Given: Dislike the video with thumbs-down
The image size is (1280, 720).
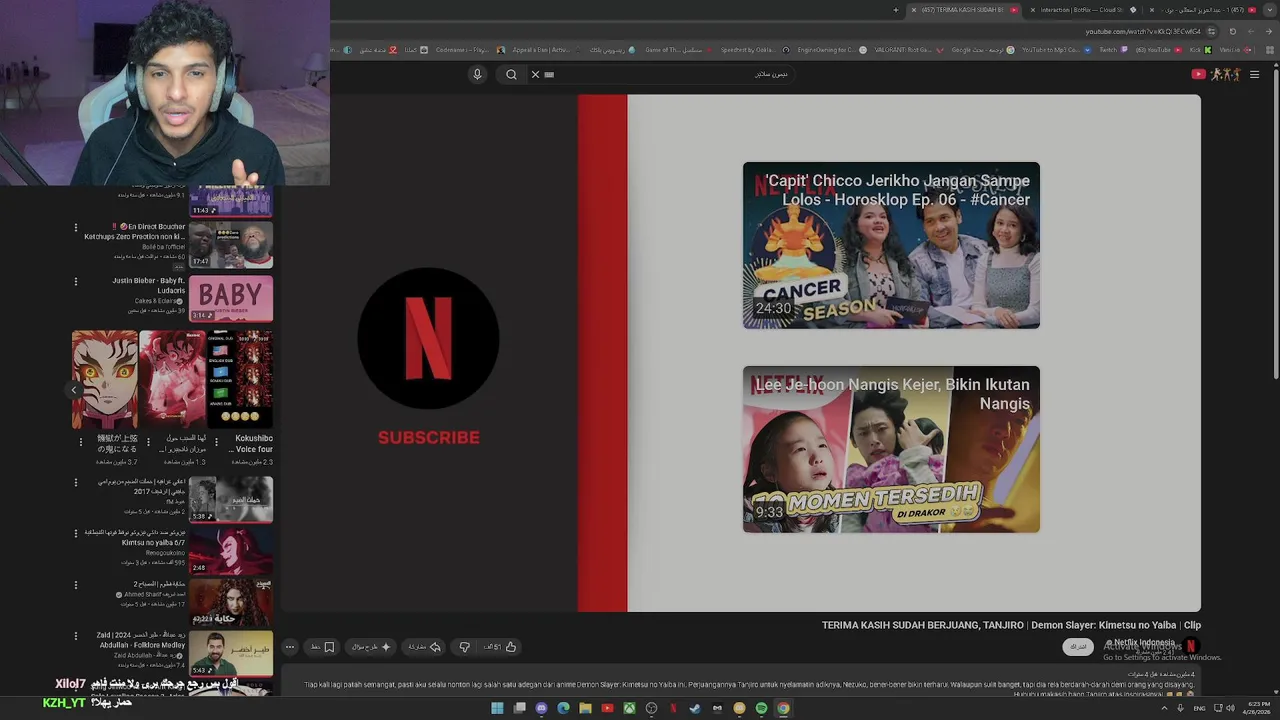Looking at the screenshot, I should [x=465, y=647].
